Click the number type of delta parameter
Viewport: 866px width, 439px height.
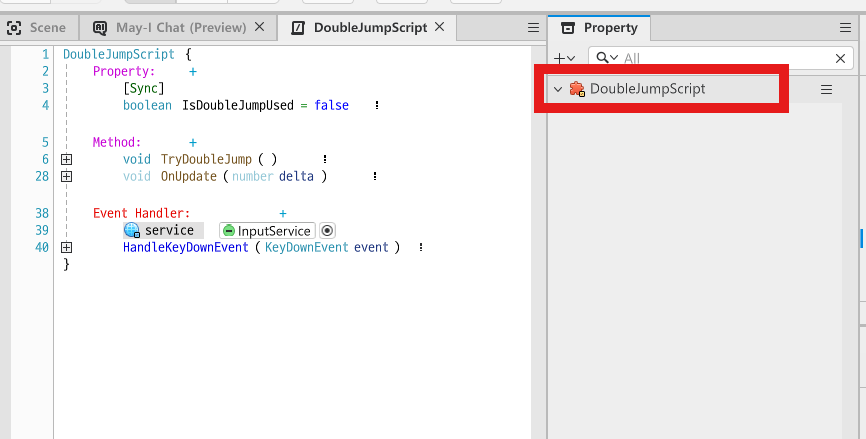252,176
